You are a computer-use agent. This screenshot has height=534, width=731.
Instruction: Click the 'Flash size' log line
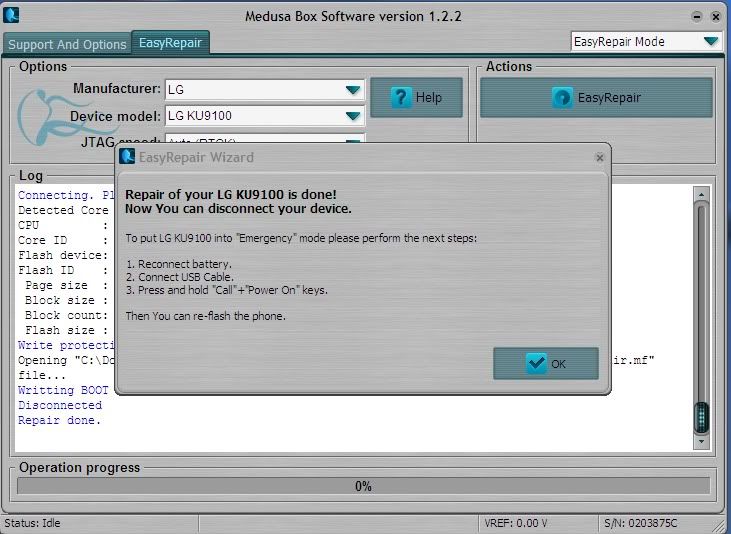(x=66, y=330)
